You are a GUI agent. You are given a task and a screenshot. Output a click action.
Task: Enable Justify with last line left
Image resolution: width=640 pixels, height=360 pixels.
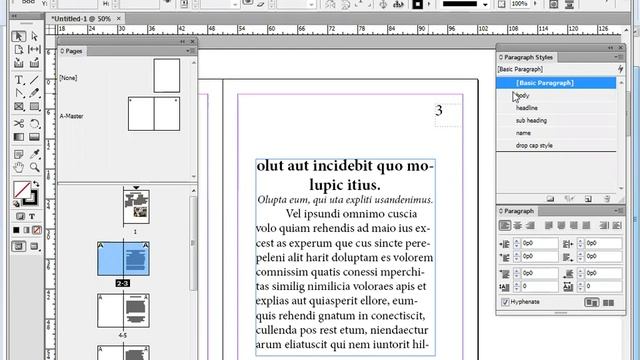pos(549,225)
